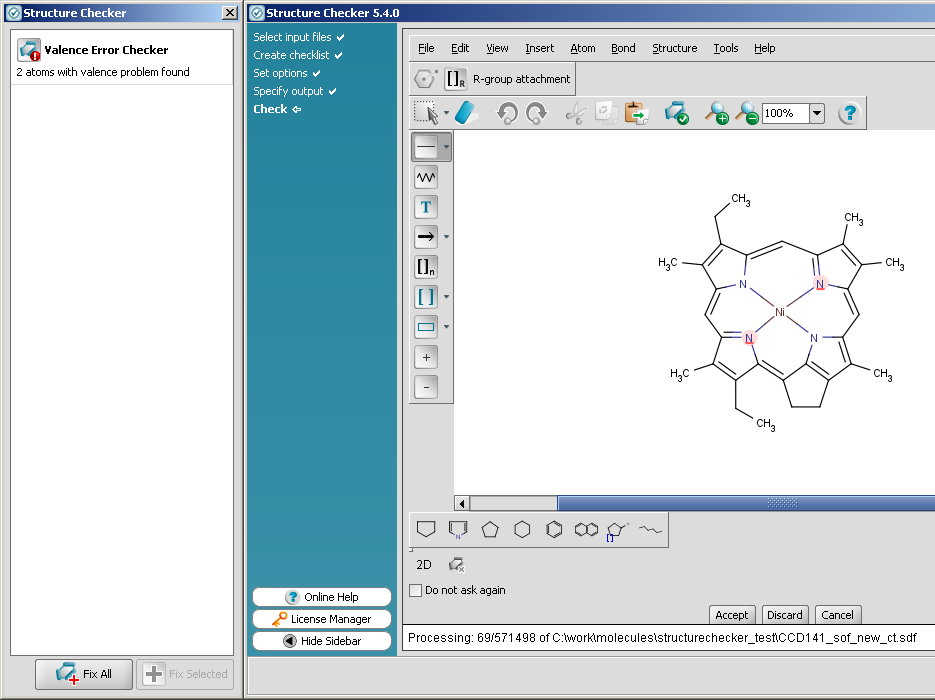
Task: Run the structure check toolbar icon
Action: coord(676,113)
